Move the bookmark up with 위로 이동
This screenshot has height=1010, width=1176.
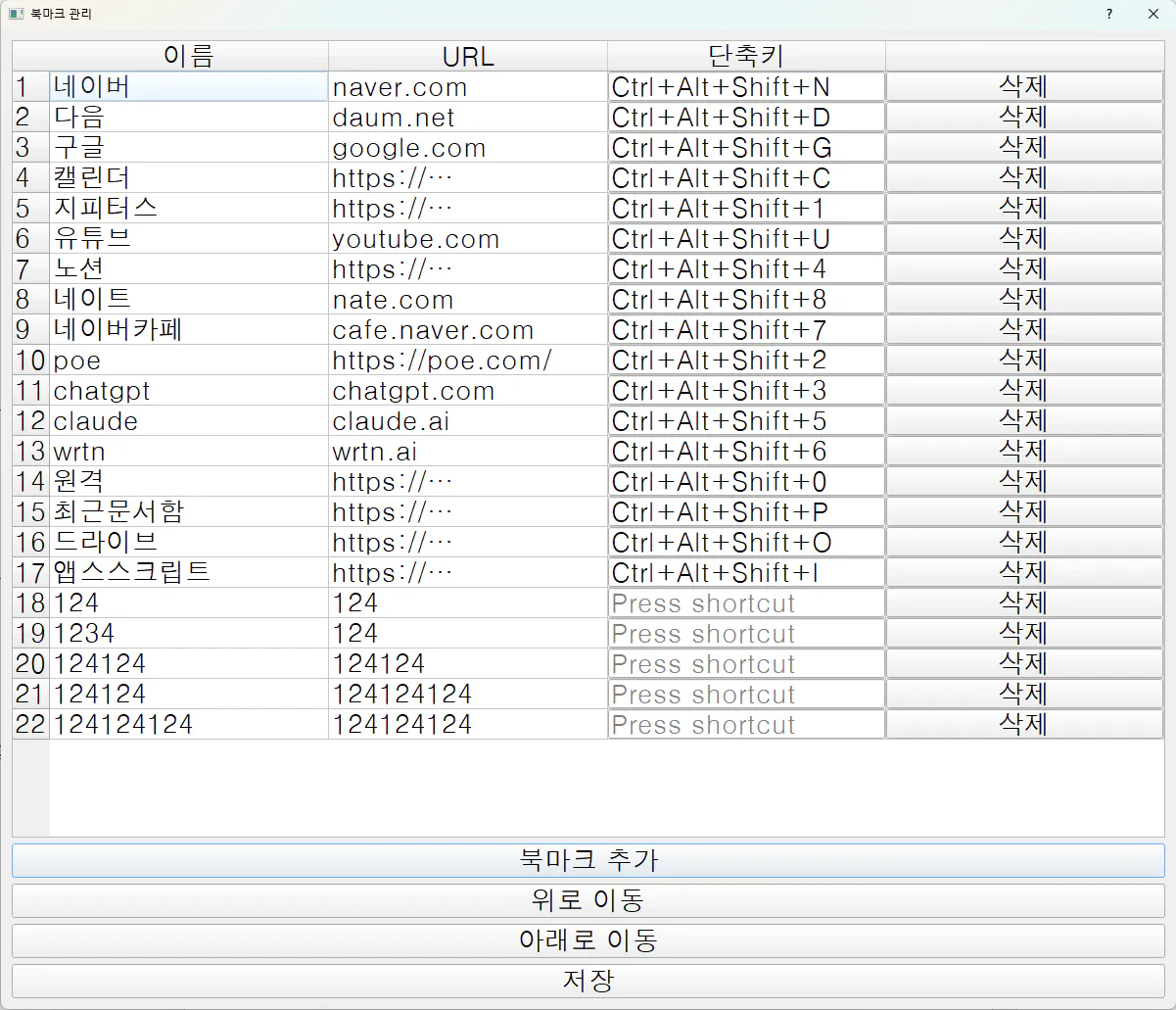click(588, 900)
